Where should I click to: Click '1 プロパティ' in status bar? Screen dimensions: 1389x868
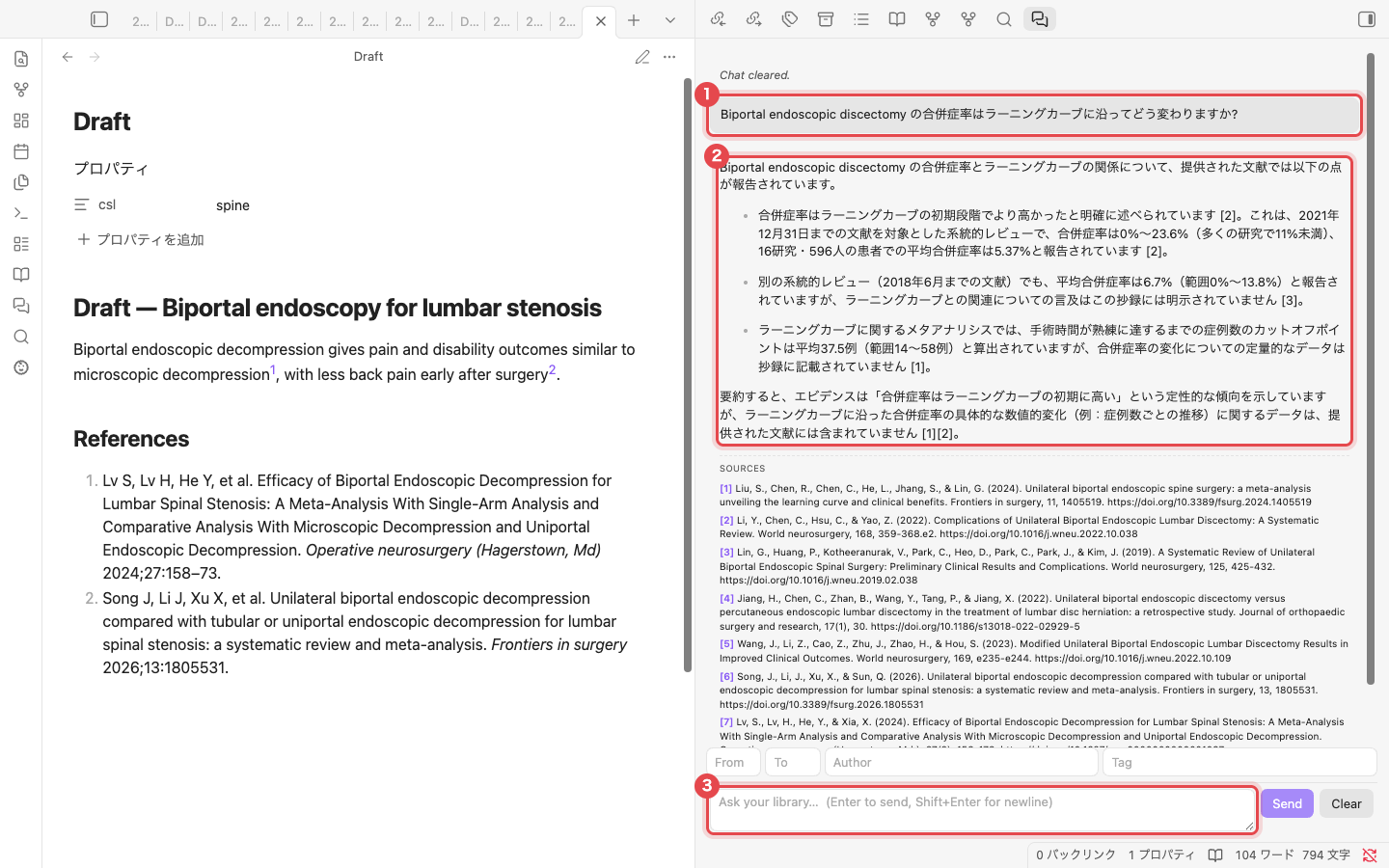[1161, 854]
